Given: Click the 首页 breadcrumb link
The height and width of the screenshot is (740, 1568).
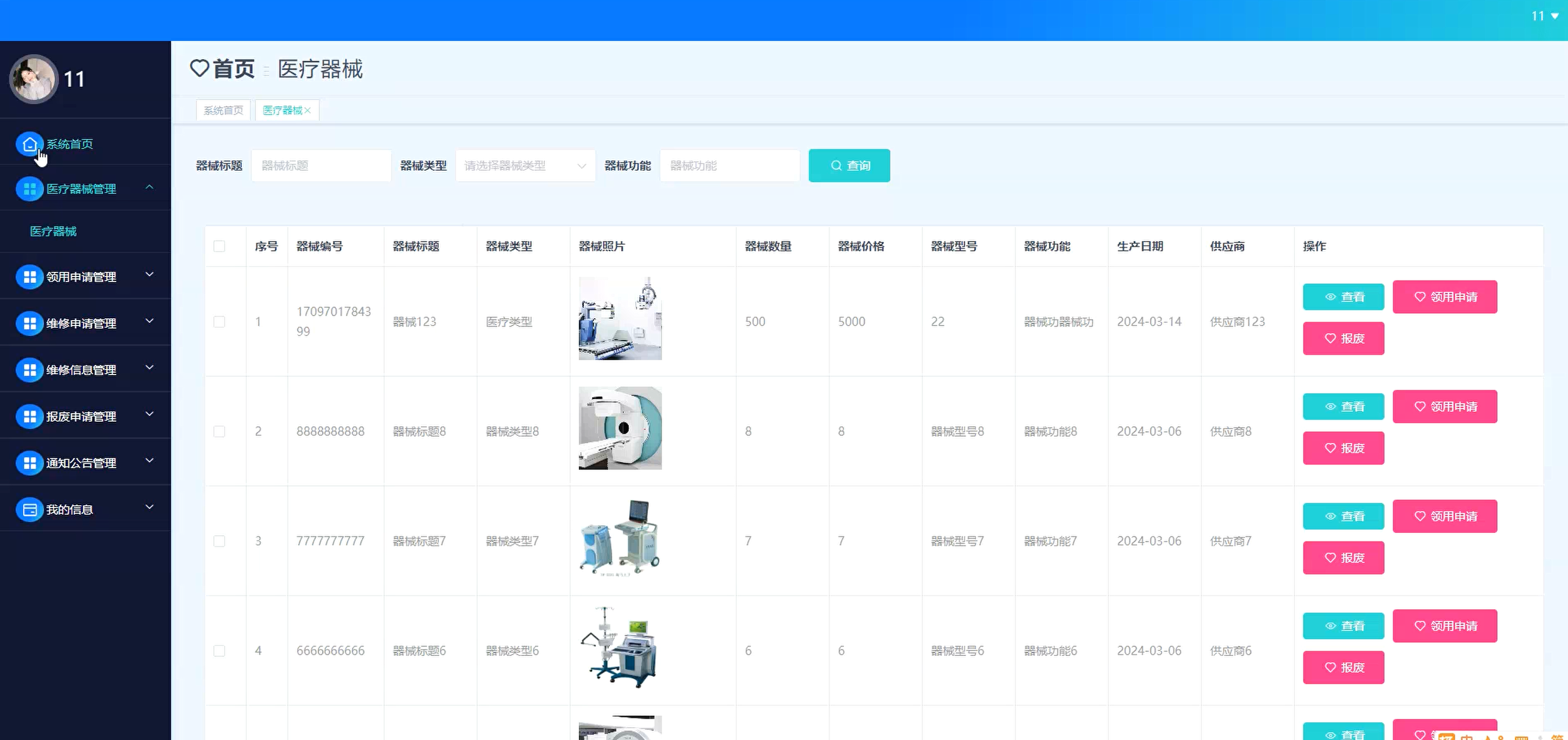Looking at the screenshot, I should 234,68.
